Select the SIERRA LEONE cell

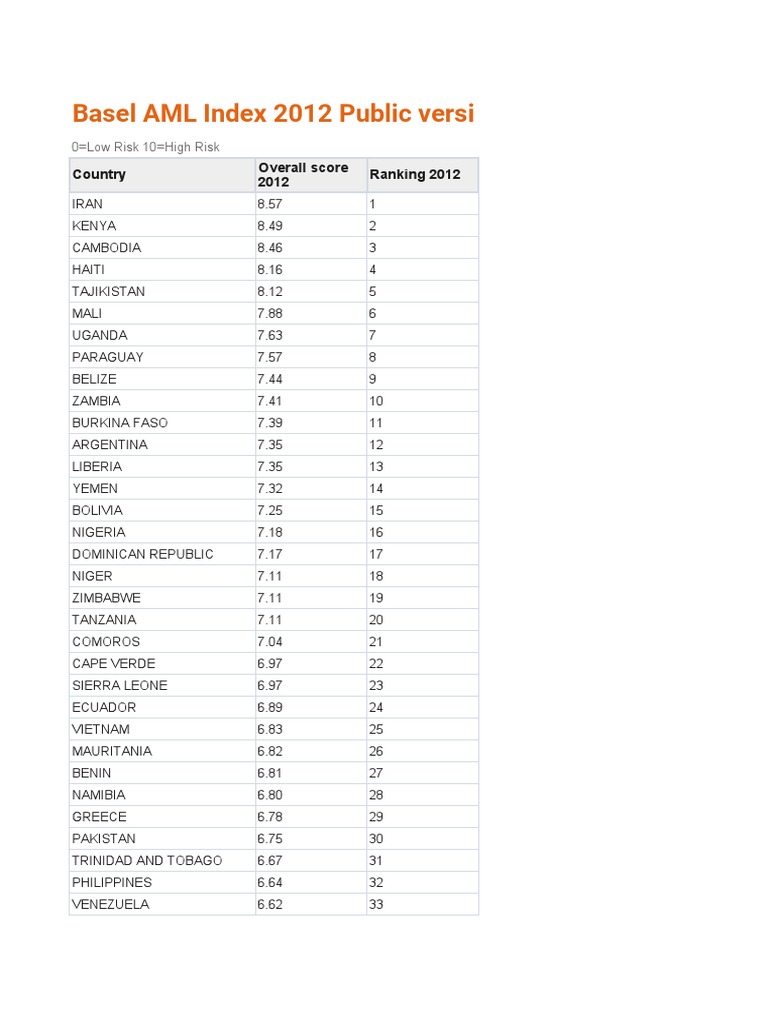click(x=120, y=686)
